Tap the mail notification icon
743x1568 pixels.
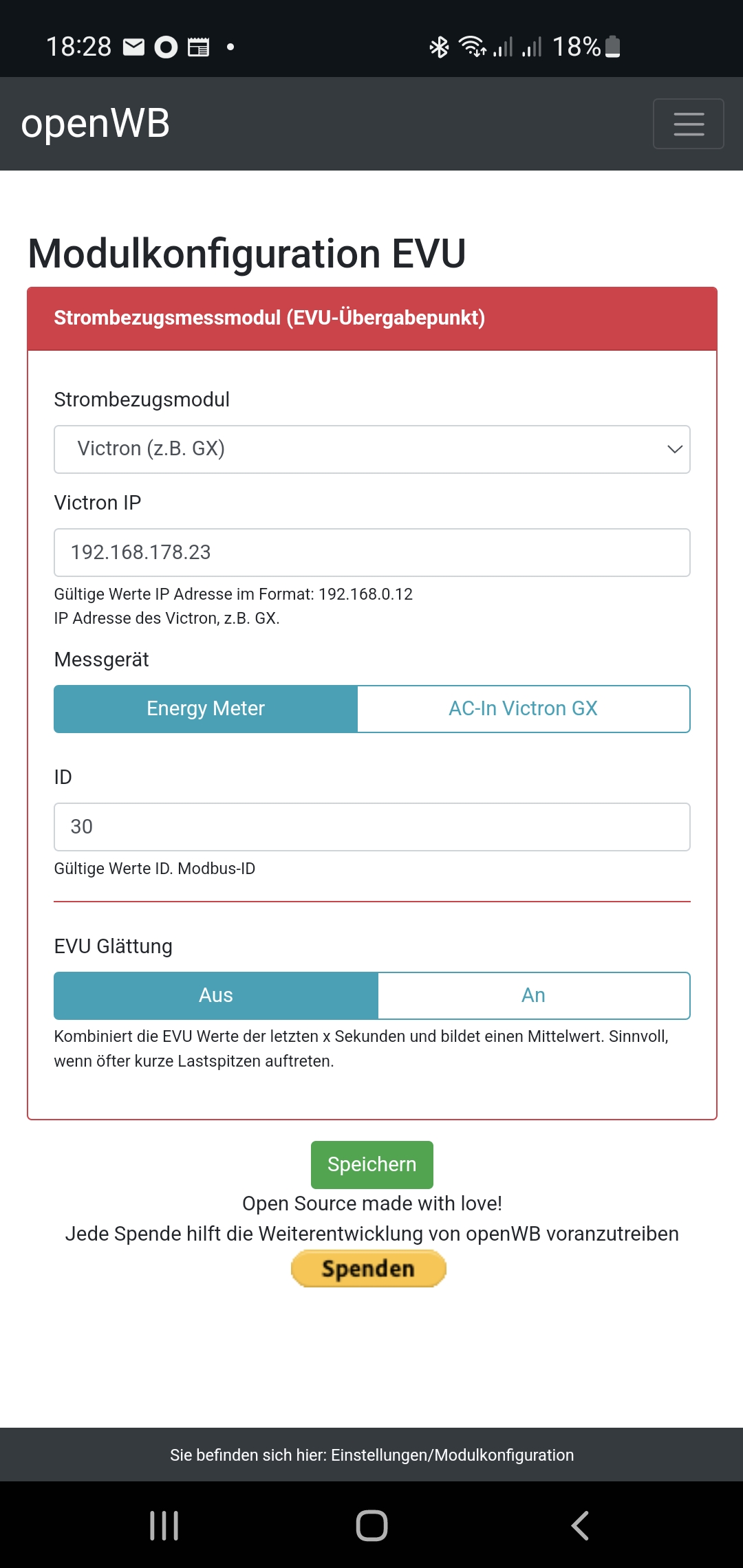(x=133, y=47)
